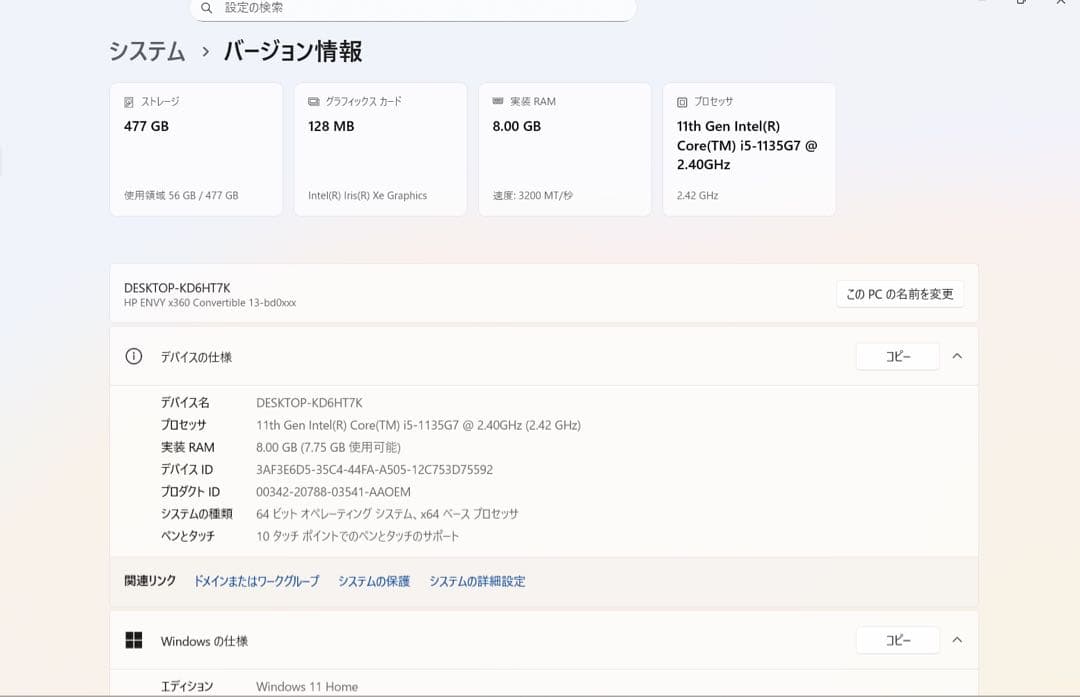
Task: Open the 実装 RAM 8.00 GB card
Action: (x=565, y=149)
